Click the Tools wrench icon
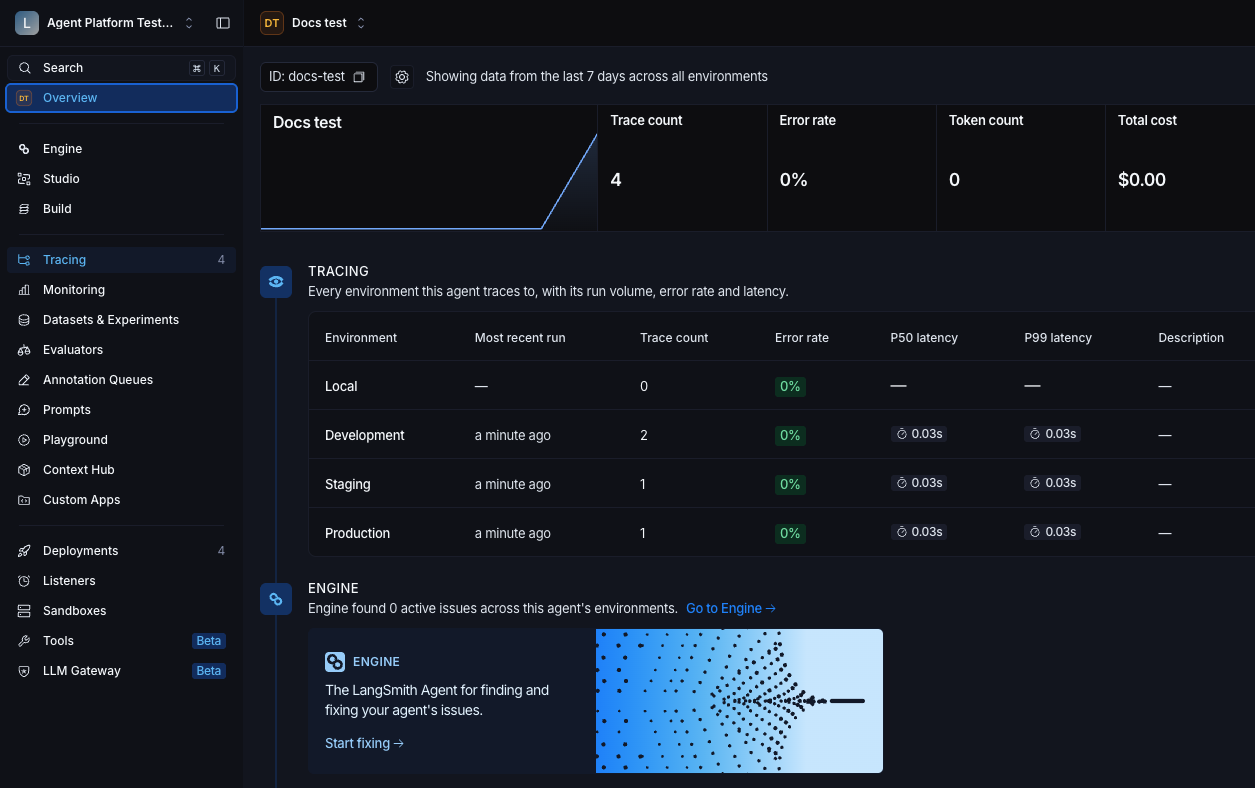This screenshot has height=788, width=1255. tap(24, 641)
